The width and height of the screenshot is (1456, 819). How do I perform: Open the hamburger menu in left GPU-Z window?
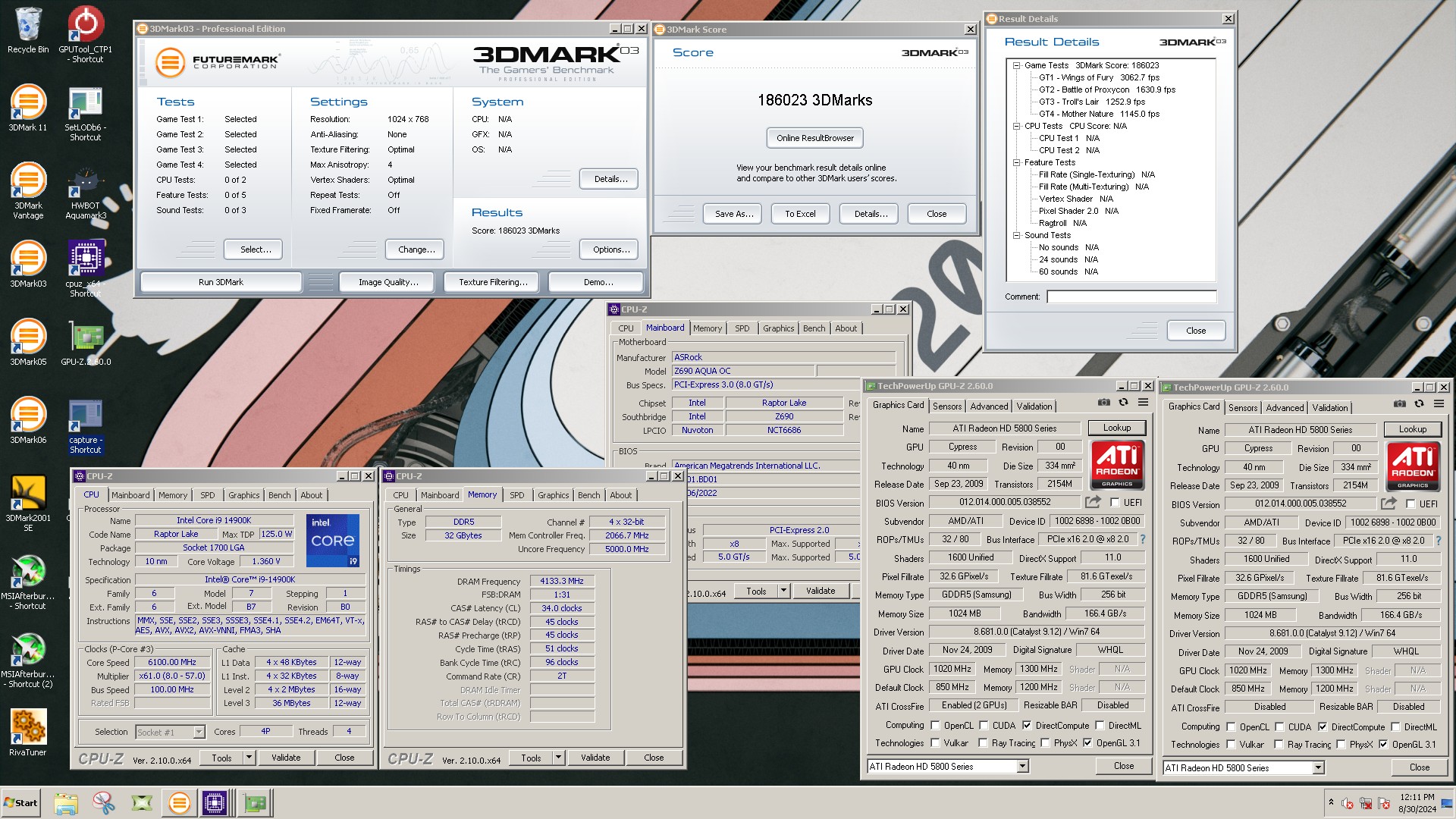[1143, 403]
